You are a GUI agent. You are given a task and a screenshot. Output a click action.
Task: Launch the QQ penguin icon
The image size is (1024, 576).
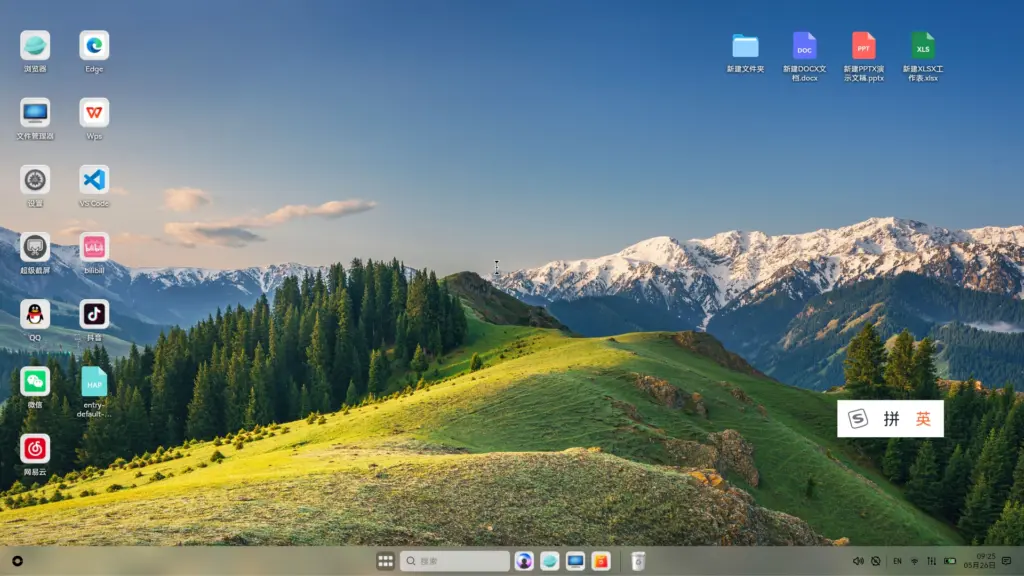(35, 314)
